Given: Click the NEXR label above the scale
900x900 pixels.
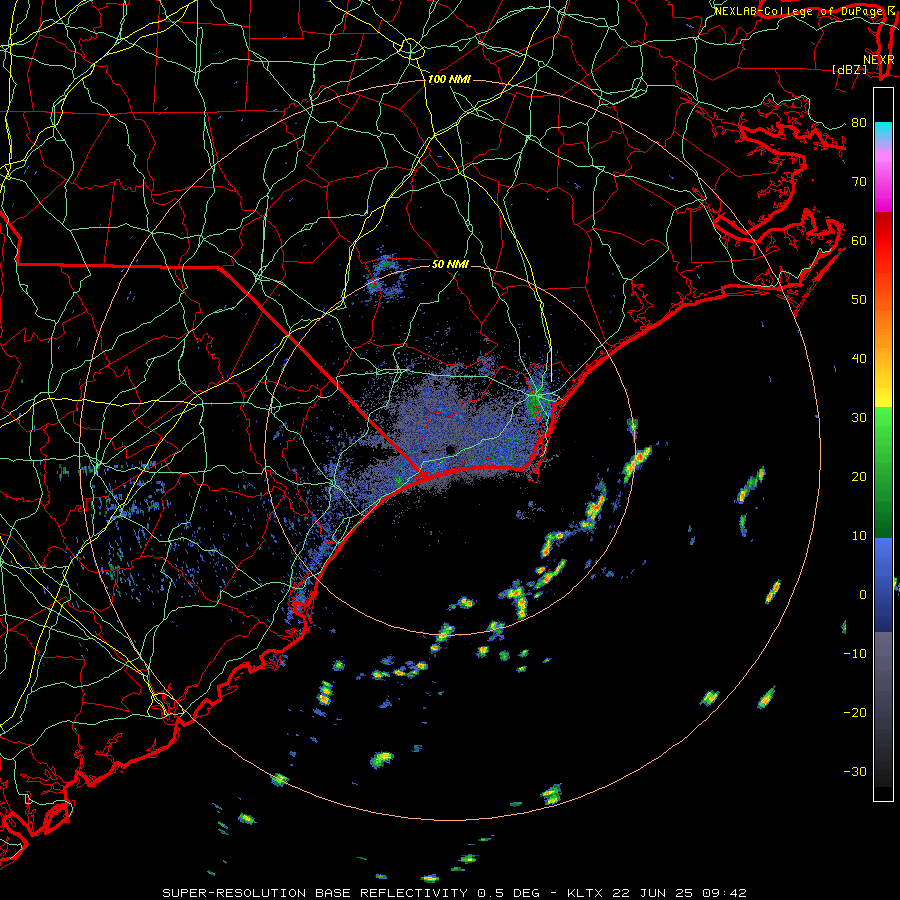Looking at the screenshot, I should coord(878,59).
